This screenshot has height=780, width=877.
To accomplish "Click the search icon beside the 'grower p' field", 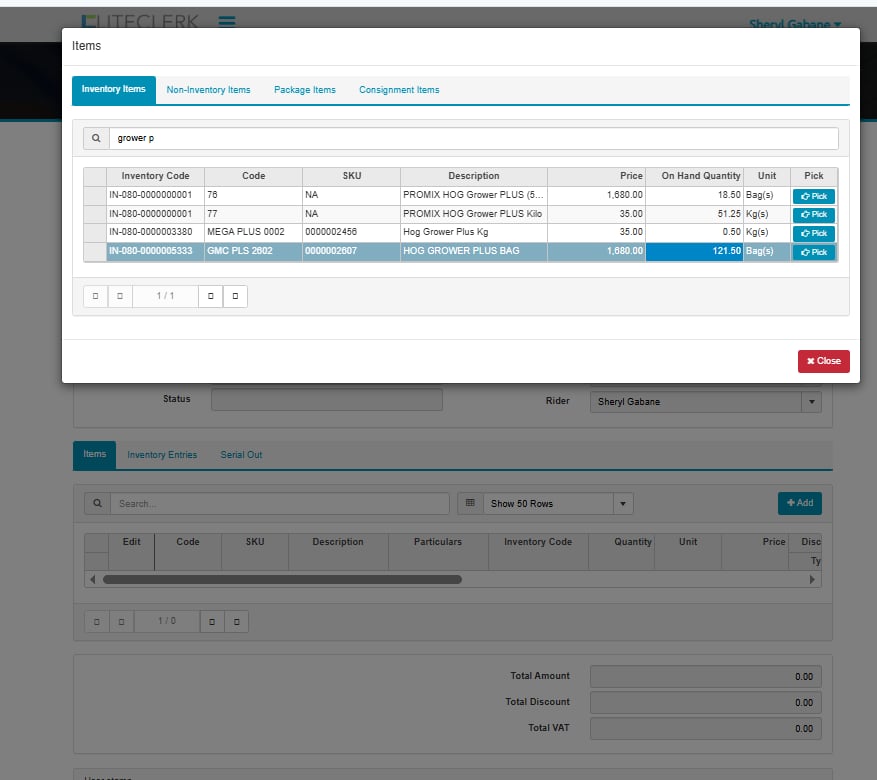I will click(96, 138).
